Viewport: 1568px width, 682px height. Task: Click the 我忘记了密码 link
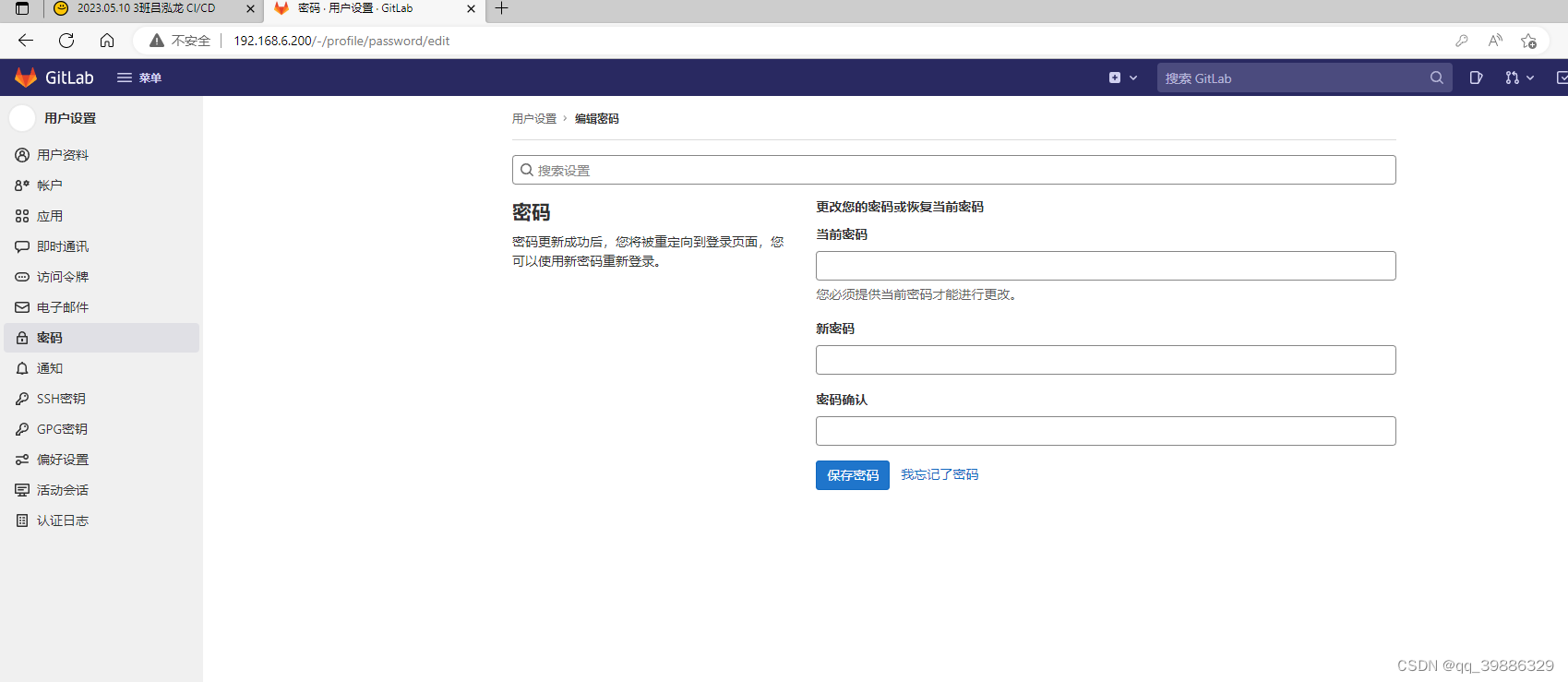(940, 474)
